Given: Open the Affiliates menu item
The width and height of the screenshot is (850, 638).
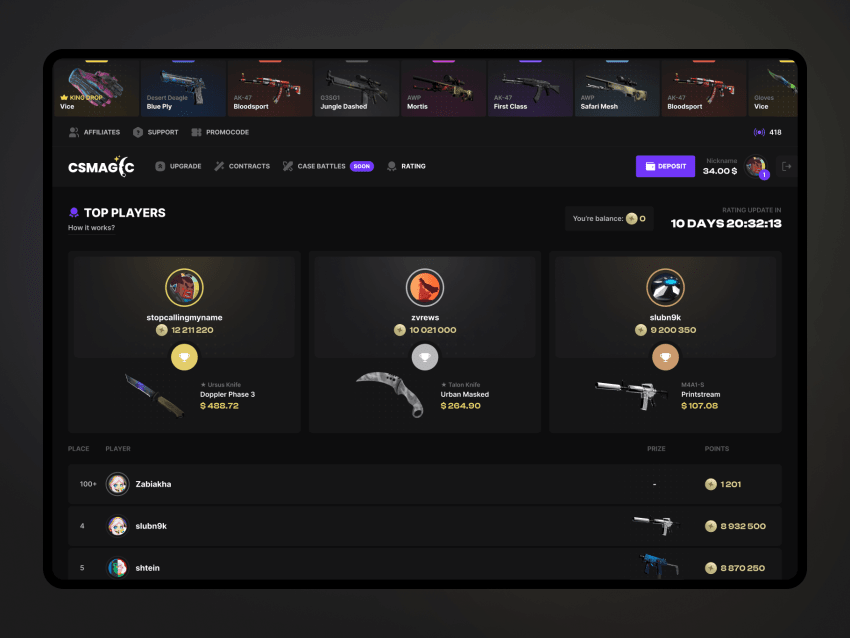Looking at the screenshot, I should tap(94, 132).
